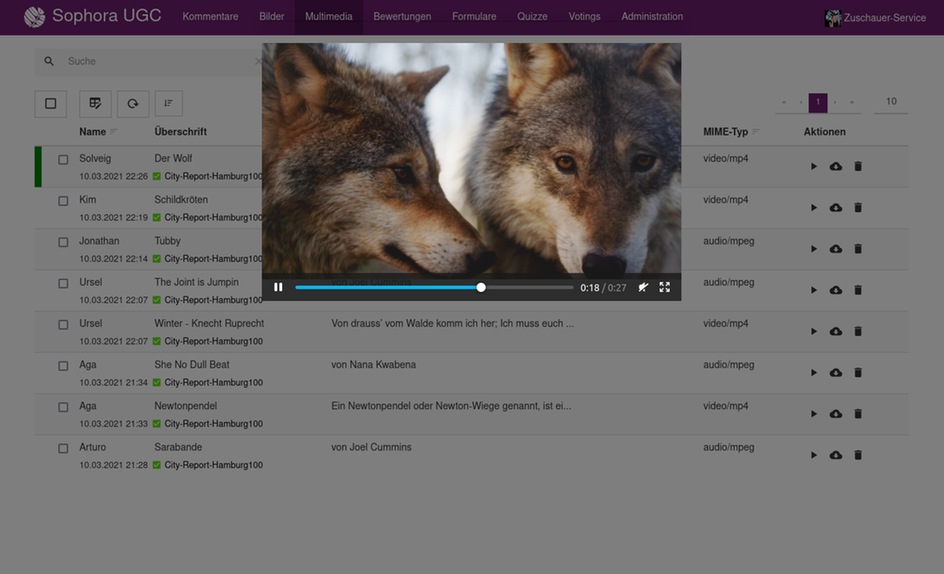Go to last page arrow
944x574 pixels.
pyautogui.click(x=852, y=102)
